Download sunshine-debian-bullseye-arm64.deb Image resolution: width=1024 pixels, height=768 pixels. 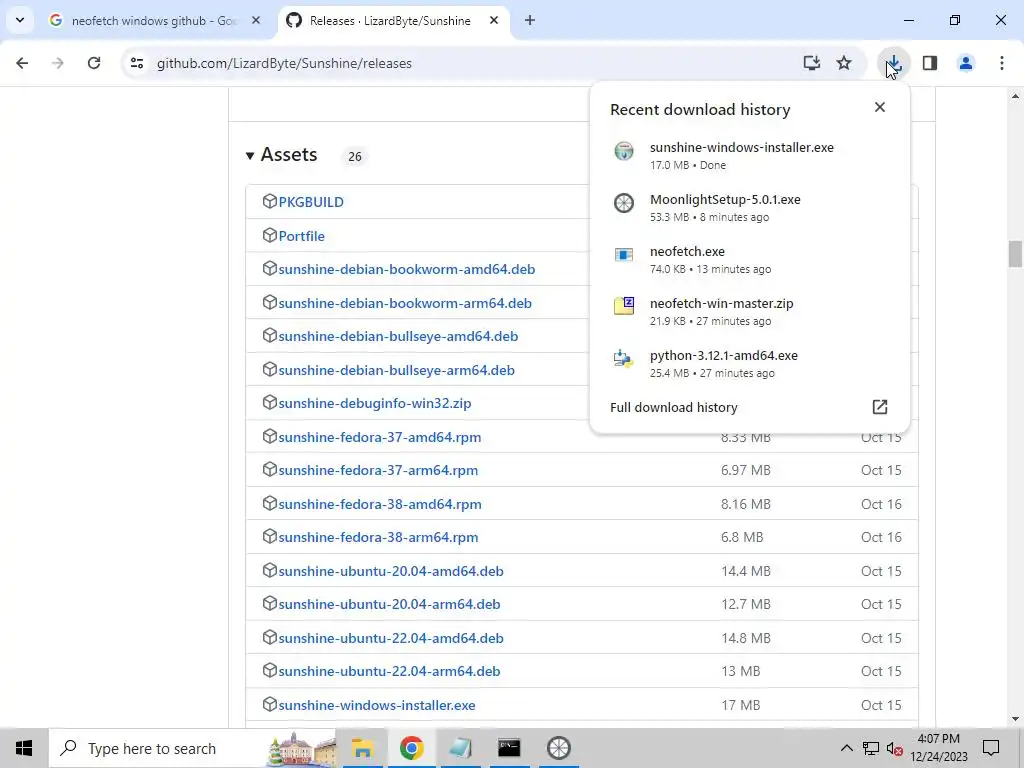(396, 371)
